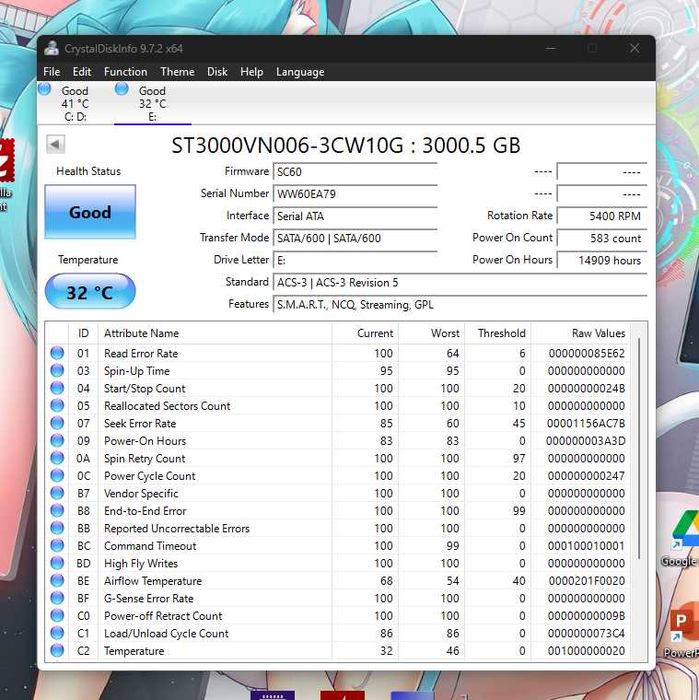The height and width of the screenshot is (700, 699).
Task: Click the 32 °C temperature button
Action: [x=90, y=292]
